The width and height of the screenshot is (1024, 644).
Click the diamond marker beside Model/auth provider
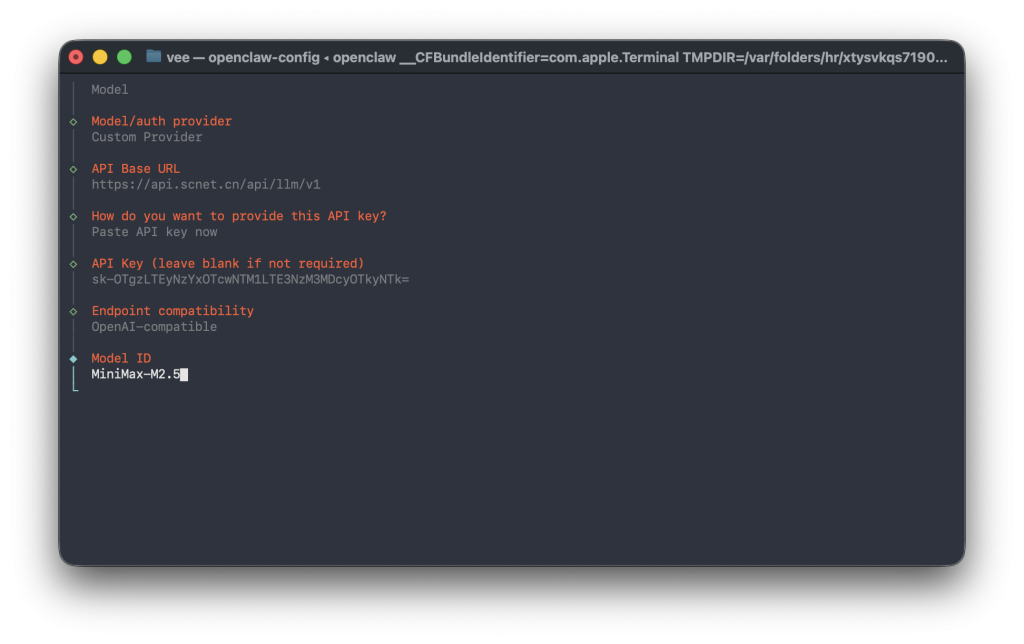coord(73,122)
